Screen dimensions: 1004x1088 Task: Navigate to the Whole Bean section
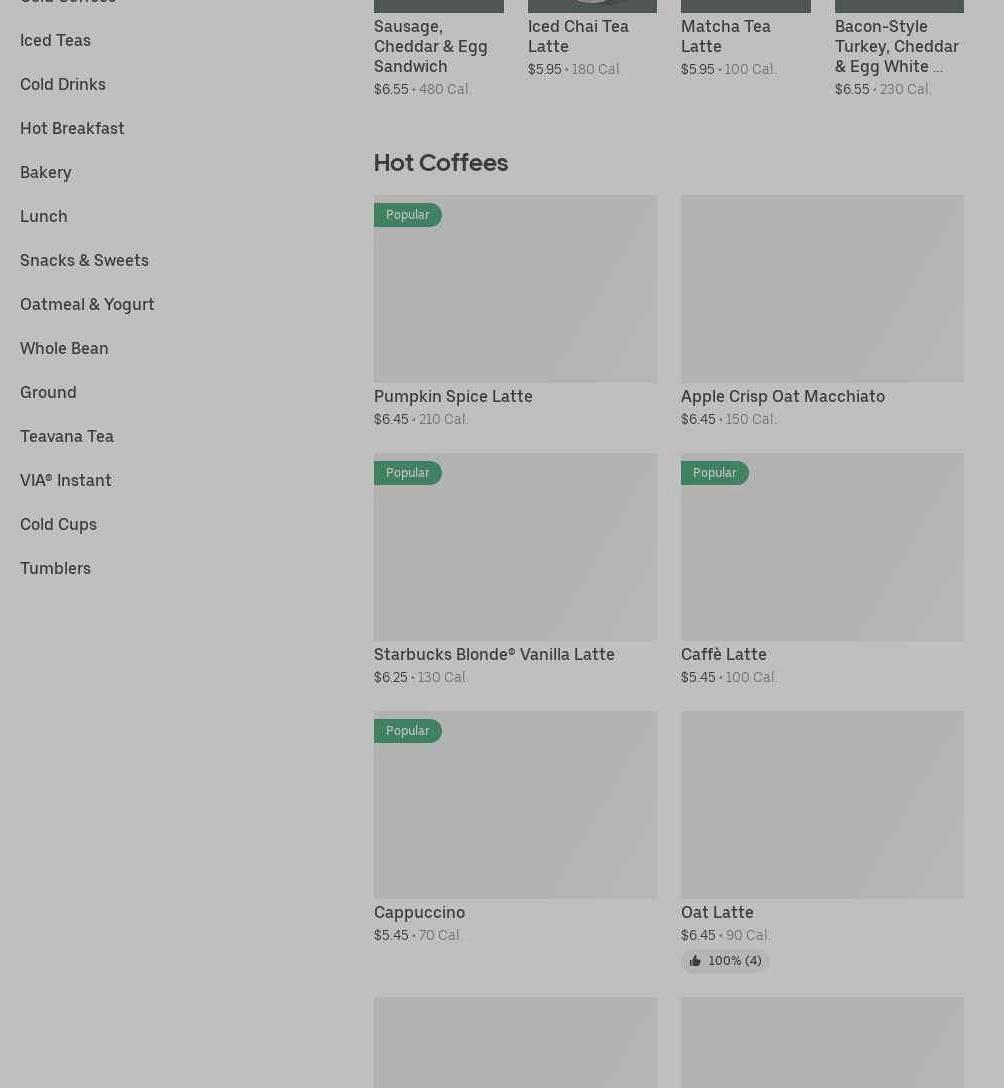tap(64, 348)
